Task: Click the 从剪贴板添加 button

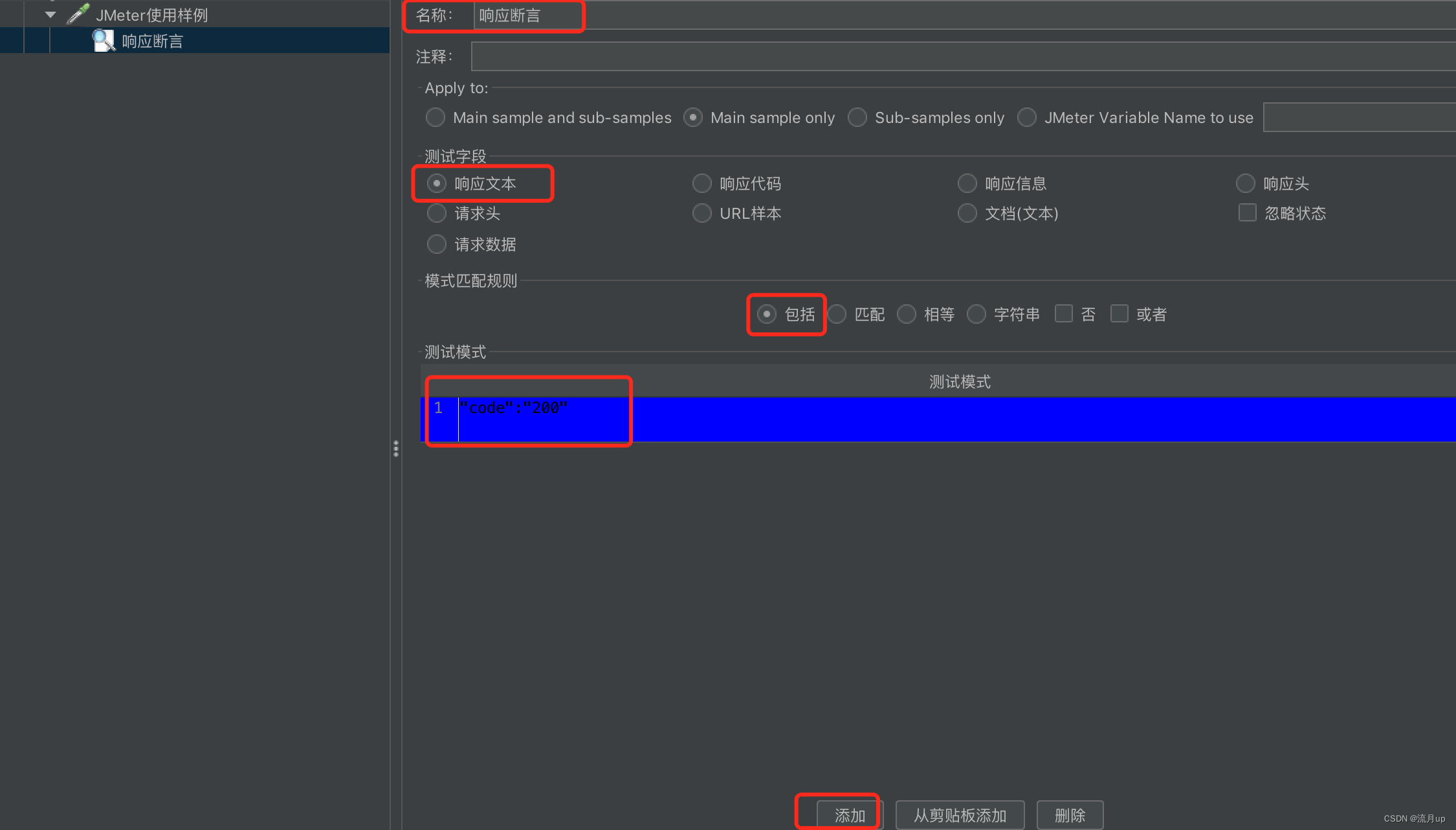Action: click(960, 815)
